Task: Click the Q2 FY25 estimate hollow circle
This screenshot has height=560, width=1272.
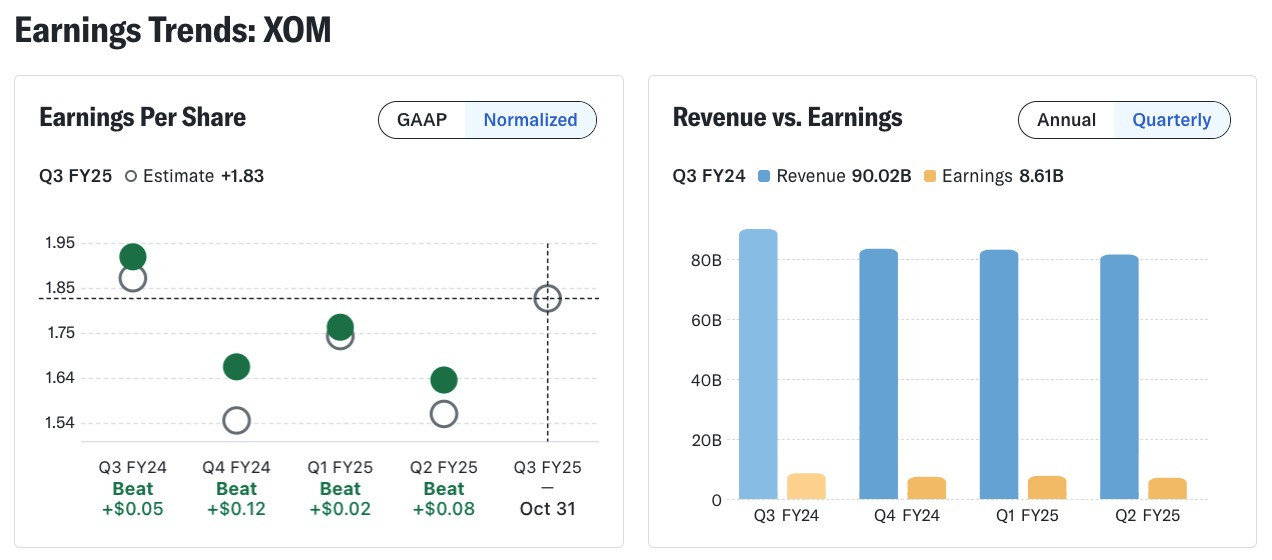Action: tap(444, 413)
